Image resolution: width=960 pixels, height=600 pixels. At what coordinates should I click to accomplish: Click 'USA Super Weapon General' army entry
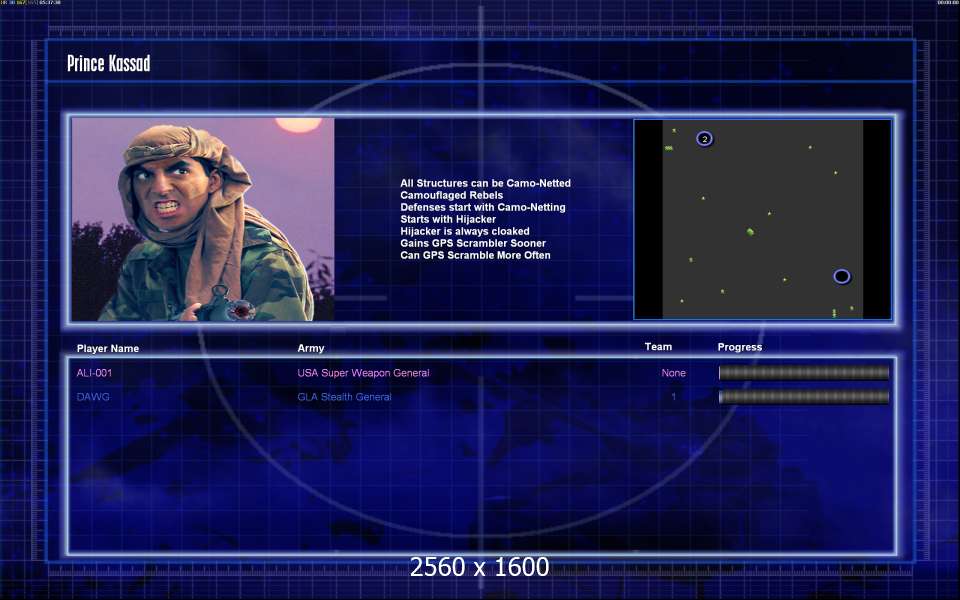tap(363, 373)
